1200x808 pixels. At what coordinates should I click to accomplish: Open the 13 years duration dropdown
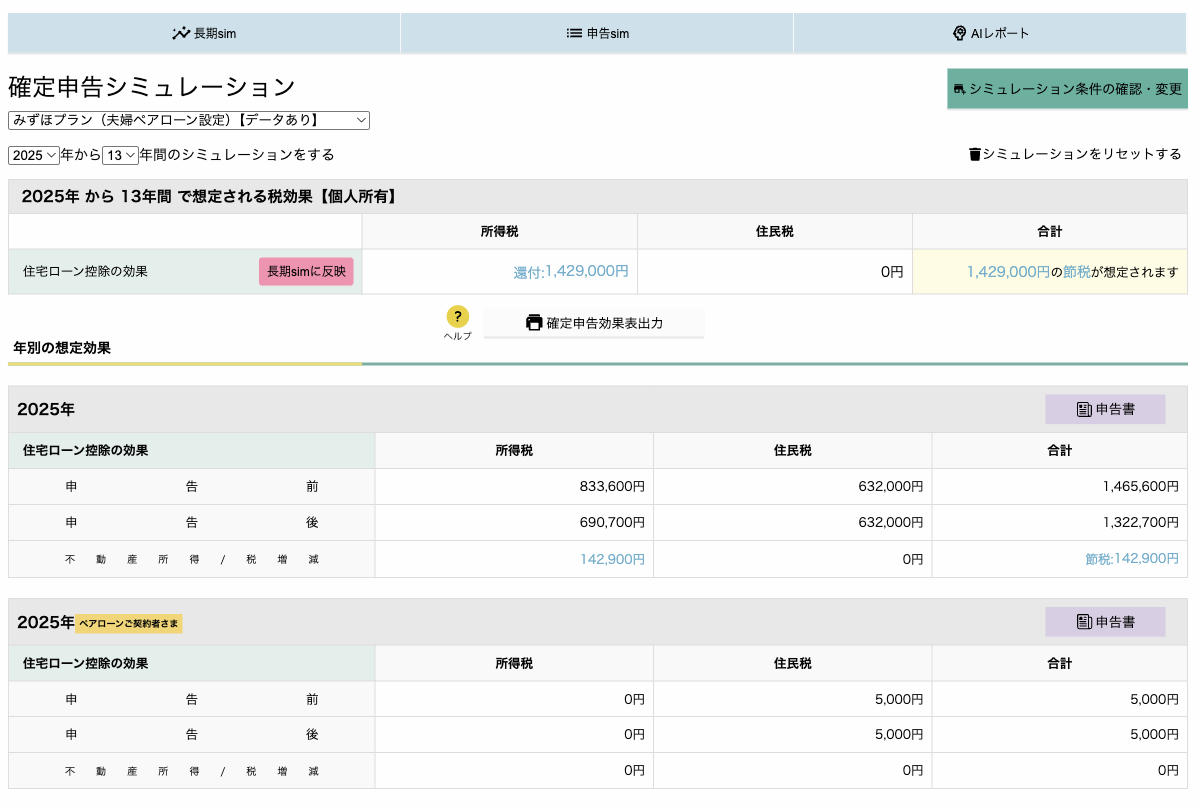pyautogui.click(x=120, y=155)
